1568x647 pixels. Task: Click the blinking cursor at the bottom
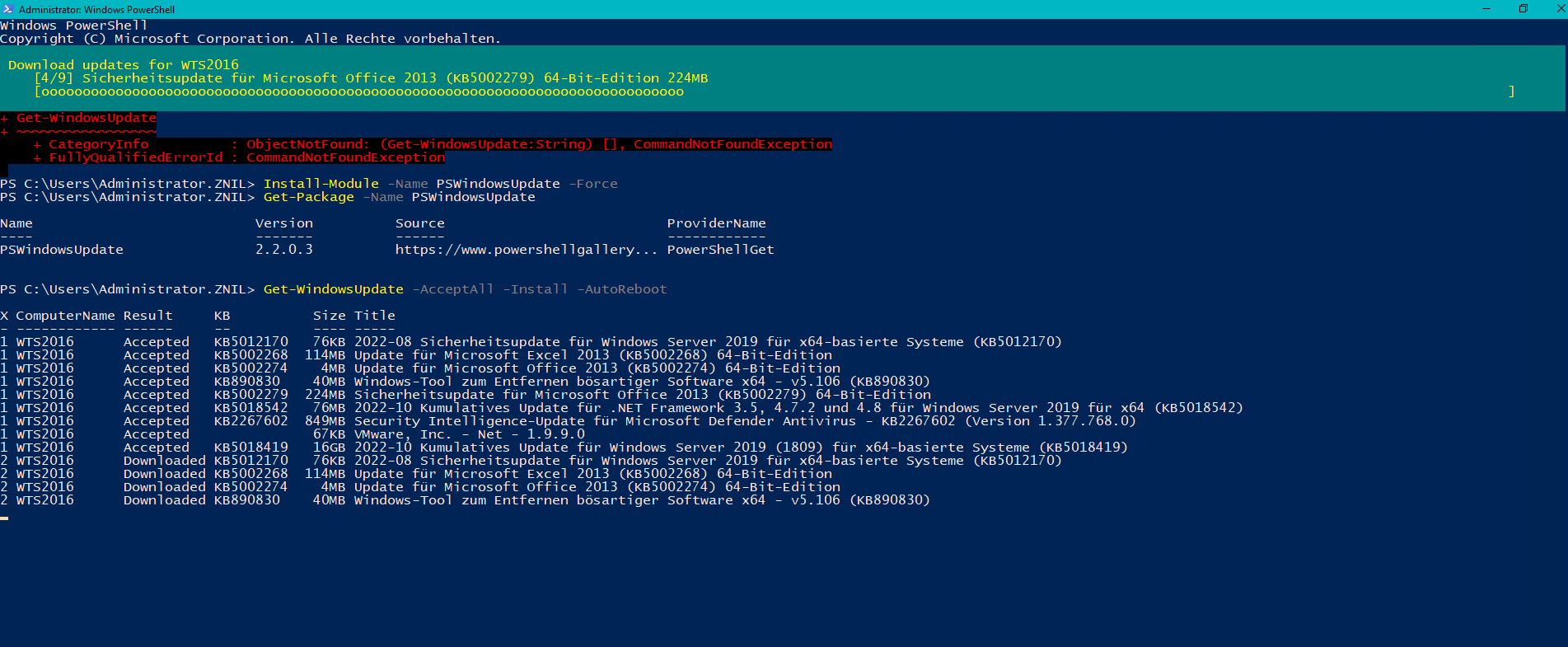4,518
